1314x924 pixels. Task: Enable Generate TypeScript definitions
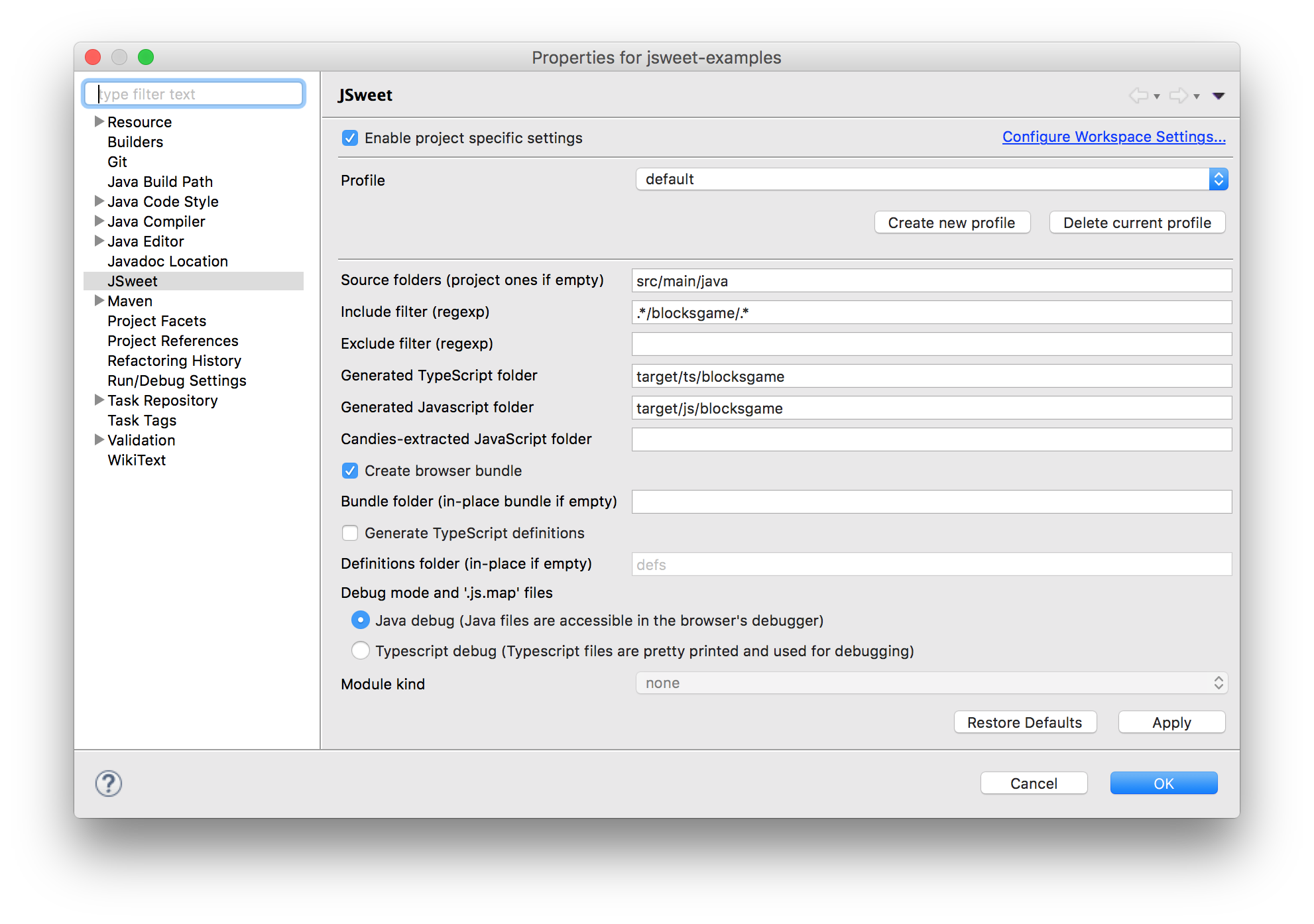pos(350,533)
